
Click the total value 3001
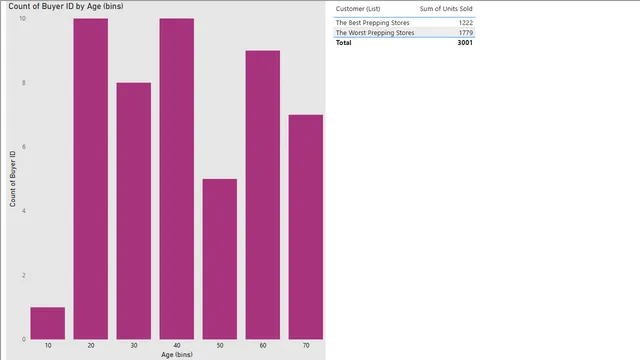click(465, 42)
